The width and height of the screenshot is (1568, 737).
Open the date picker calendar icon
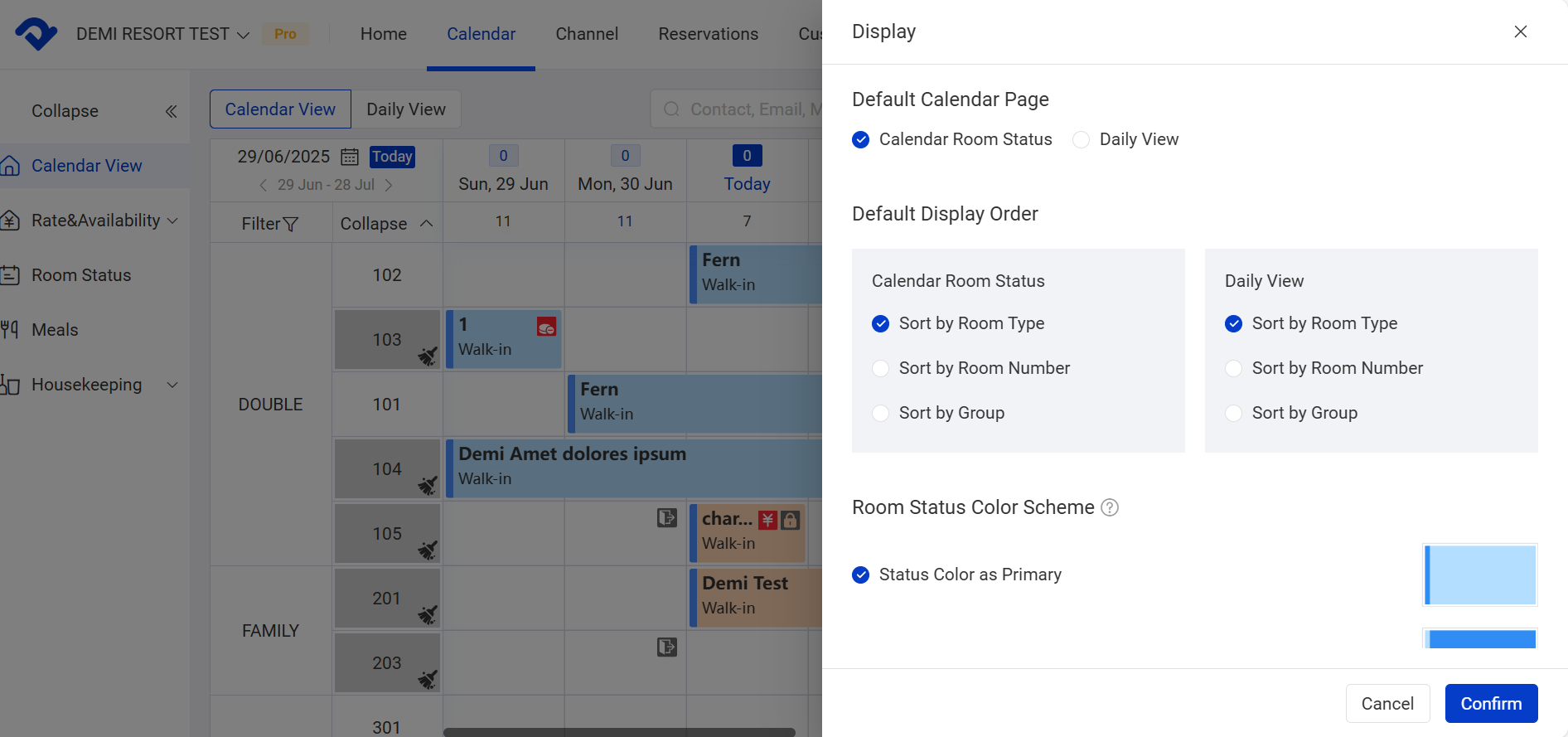coord(350,157)
